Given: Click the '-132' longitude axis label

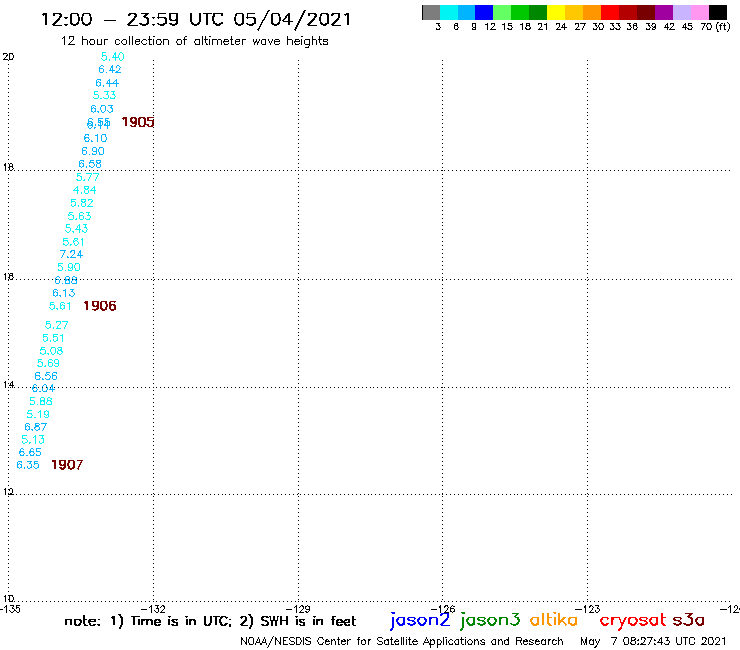Looking at the screenshot, I should [x=153, y=608].
